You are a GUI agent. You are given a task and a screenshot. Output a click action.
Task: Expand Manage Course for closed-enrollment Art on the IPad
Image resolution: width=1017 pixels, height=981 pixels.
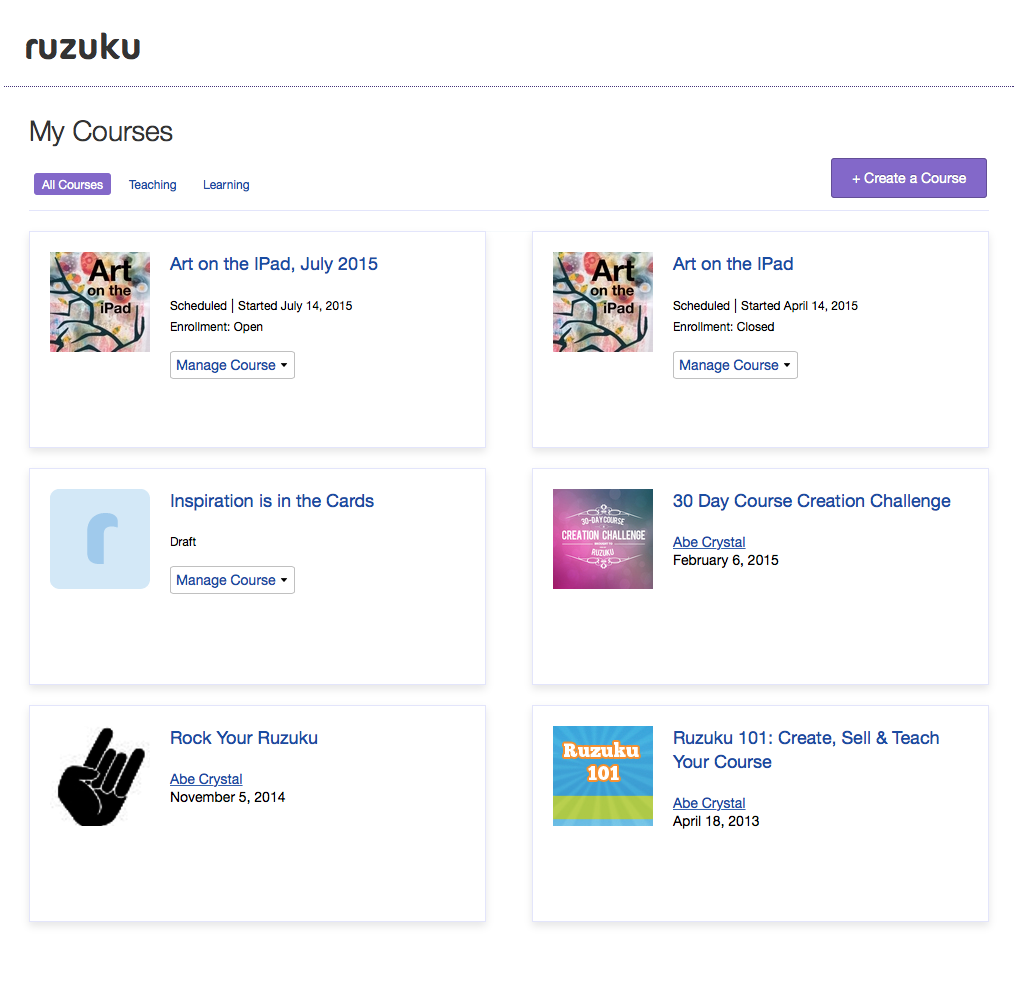735,365
